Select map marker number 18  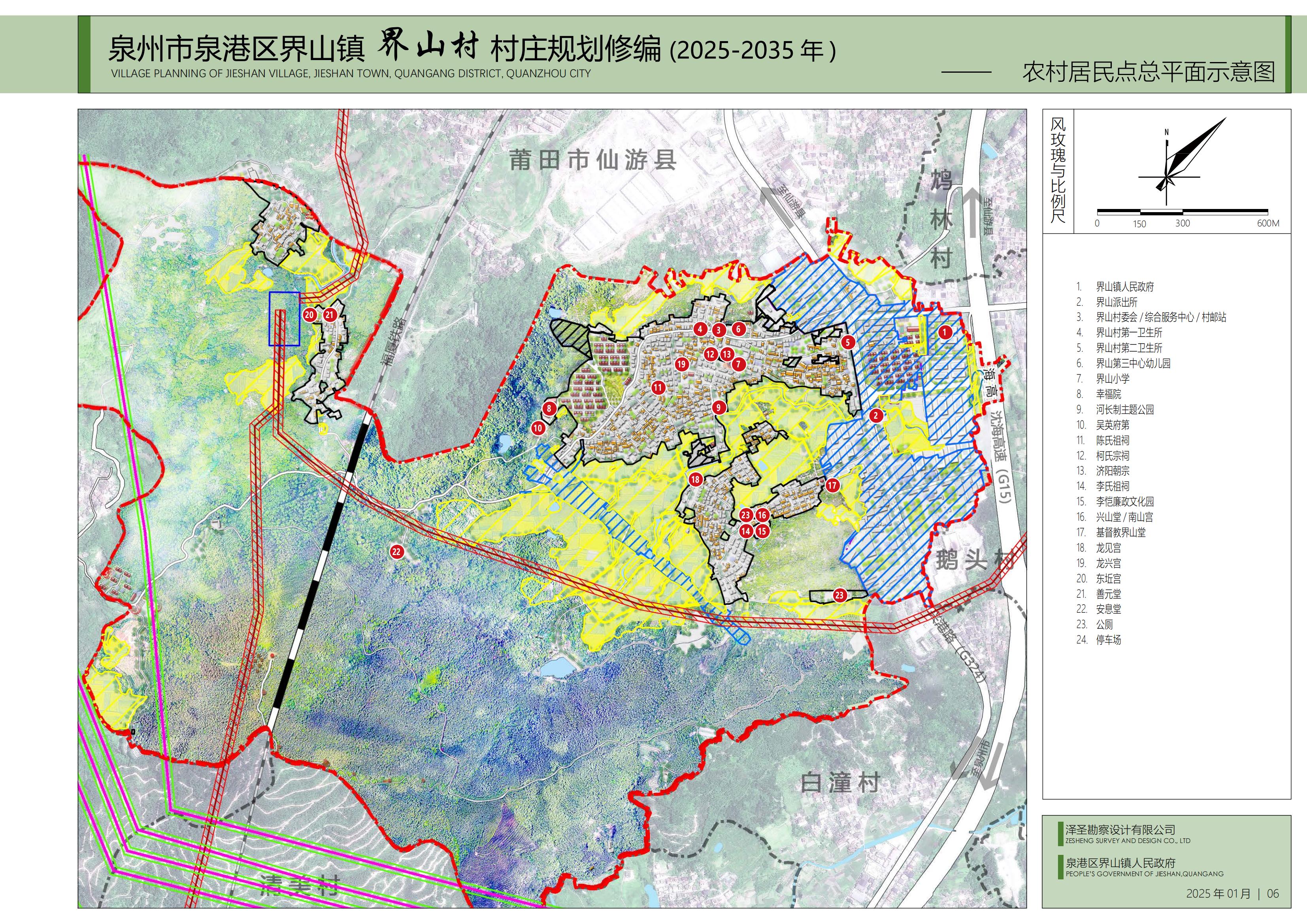(x=695, y=480)
